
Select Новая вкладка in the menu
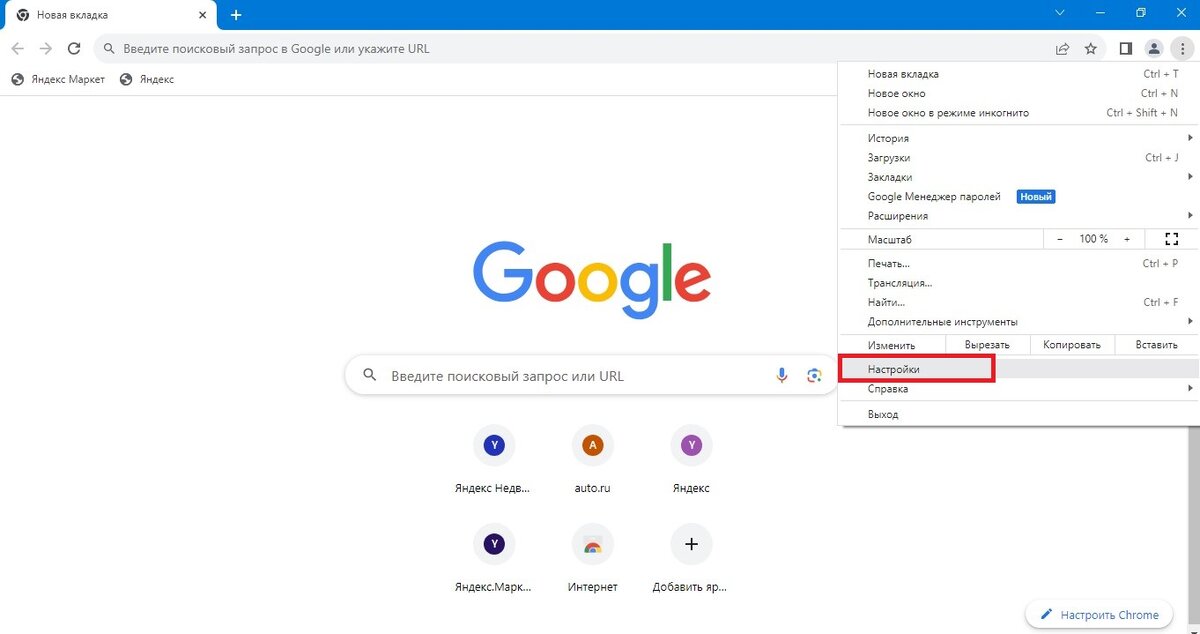(x=1017, y=74)
